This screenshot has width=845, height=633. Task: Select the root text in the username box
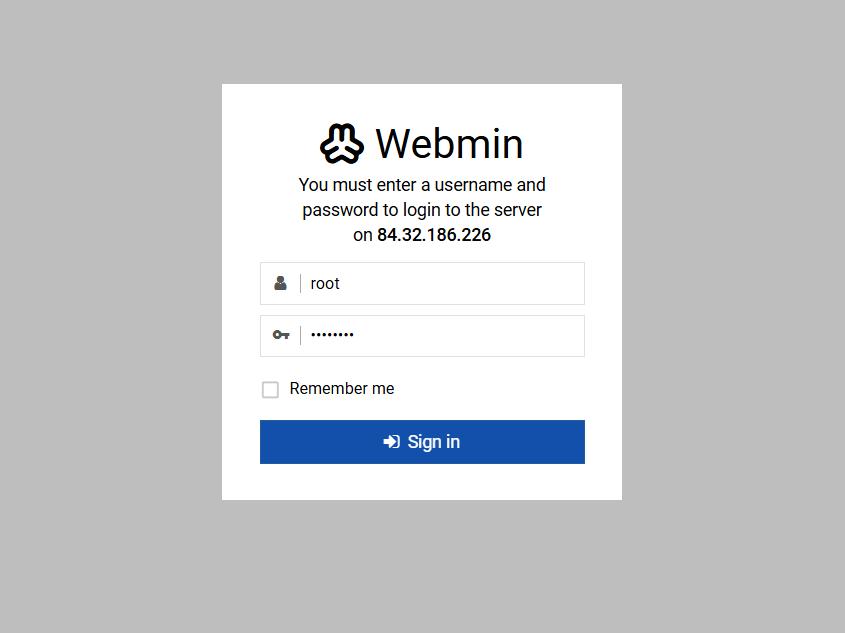tap(325, 283)
